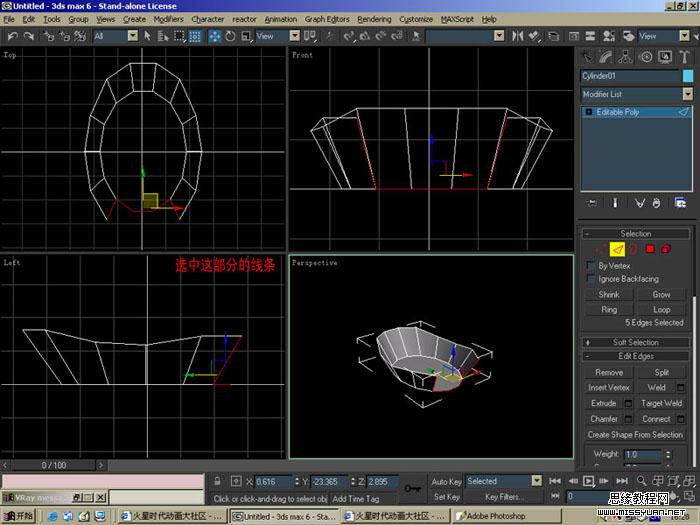Click the time slider 0 / 100
The image size is (700, 525).
click(x=54, y=465)
